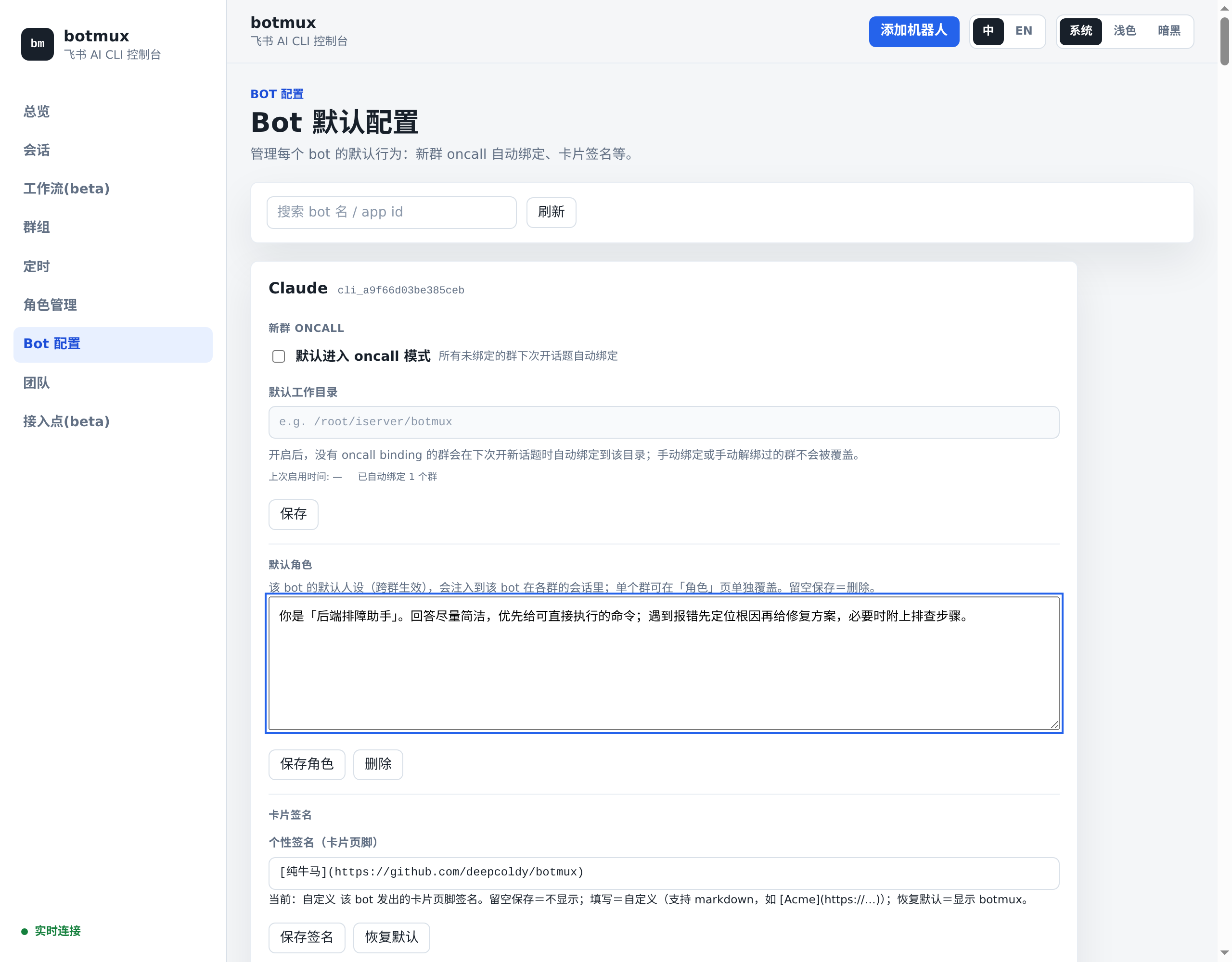Click the botmux title in header
The width and height of the screenshot is (1232, 962).
click(283, 23)
